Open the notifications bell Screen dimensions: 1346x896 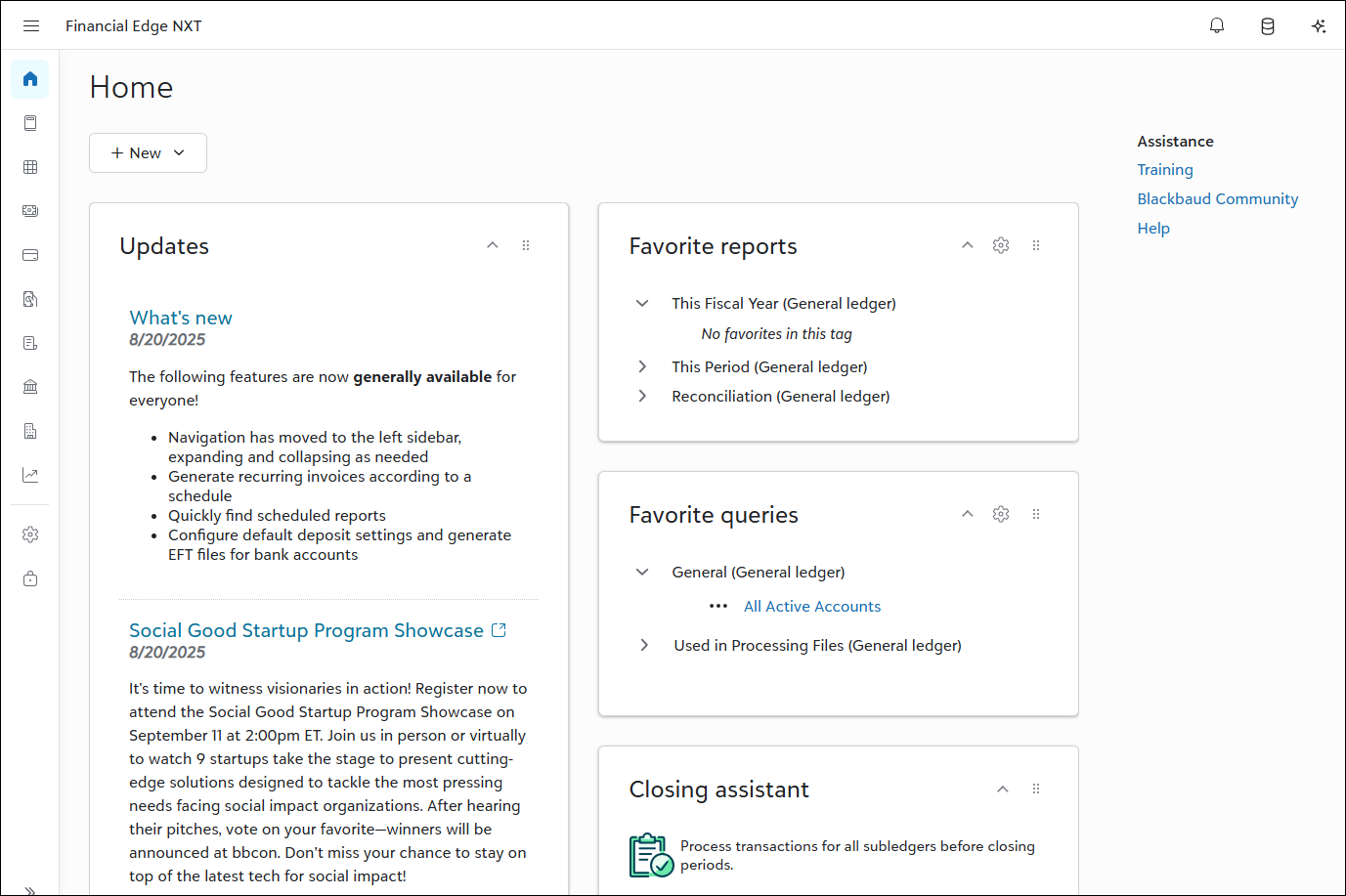(1217, 26)
